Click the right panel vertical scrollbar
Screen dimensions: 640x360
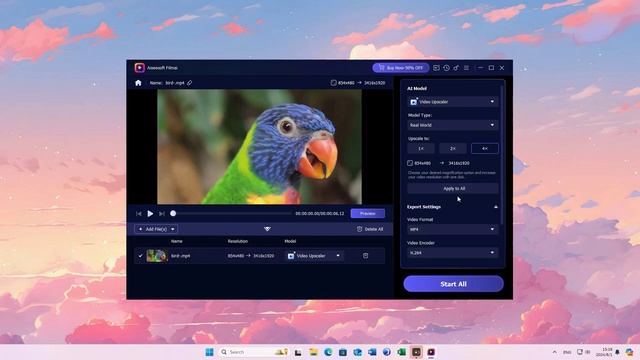(501, 155)
